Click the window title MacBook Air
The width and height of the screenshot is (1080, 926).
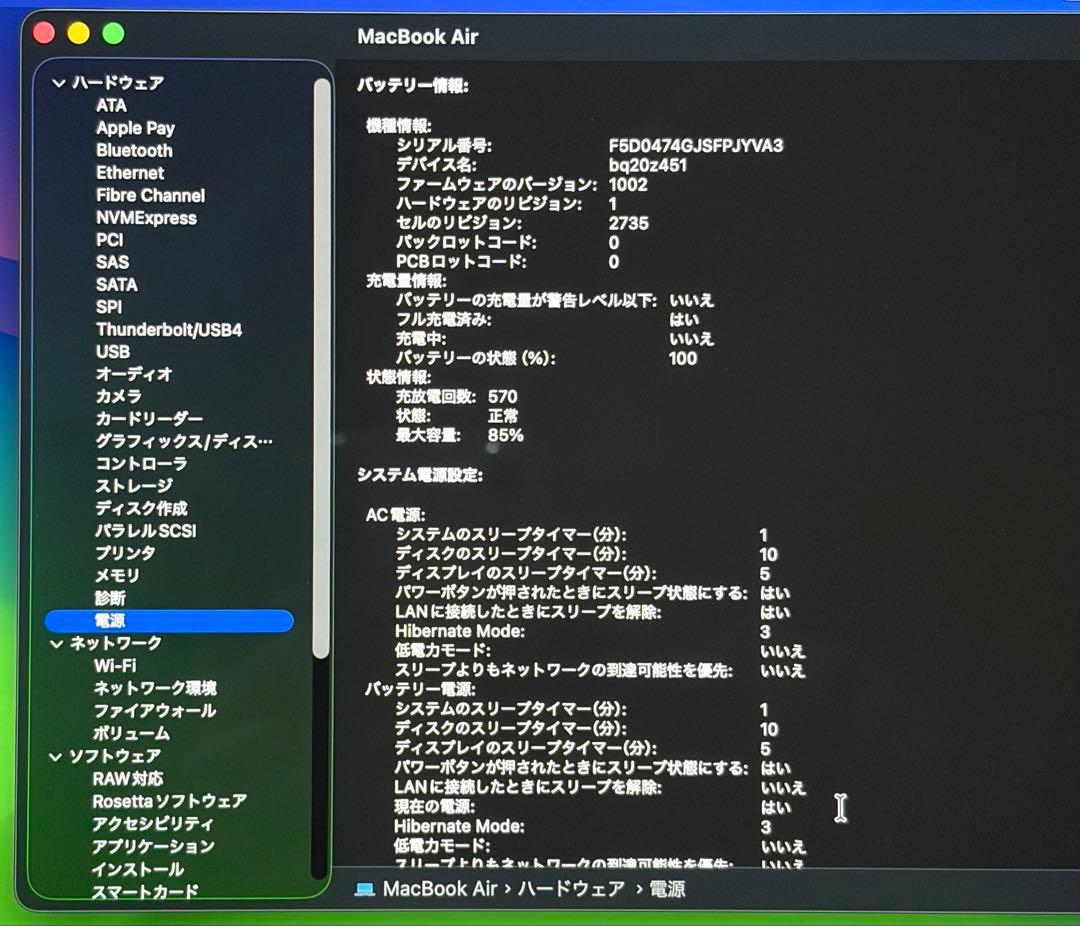point(417,37)
